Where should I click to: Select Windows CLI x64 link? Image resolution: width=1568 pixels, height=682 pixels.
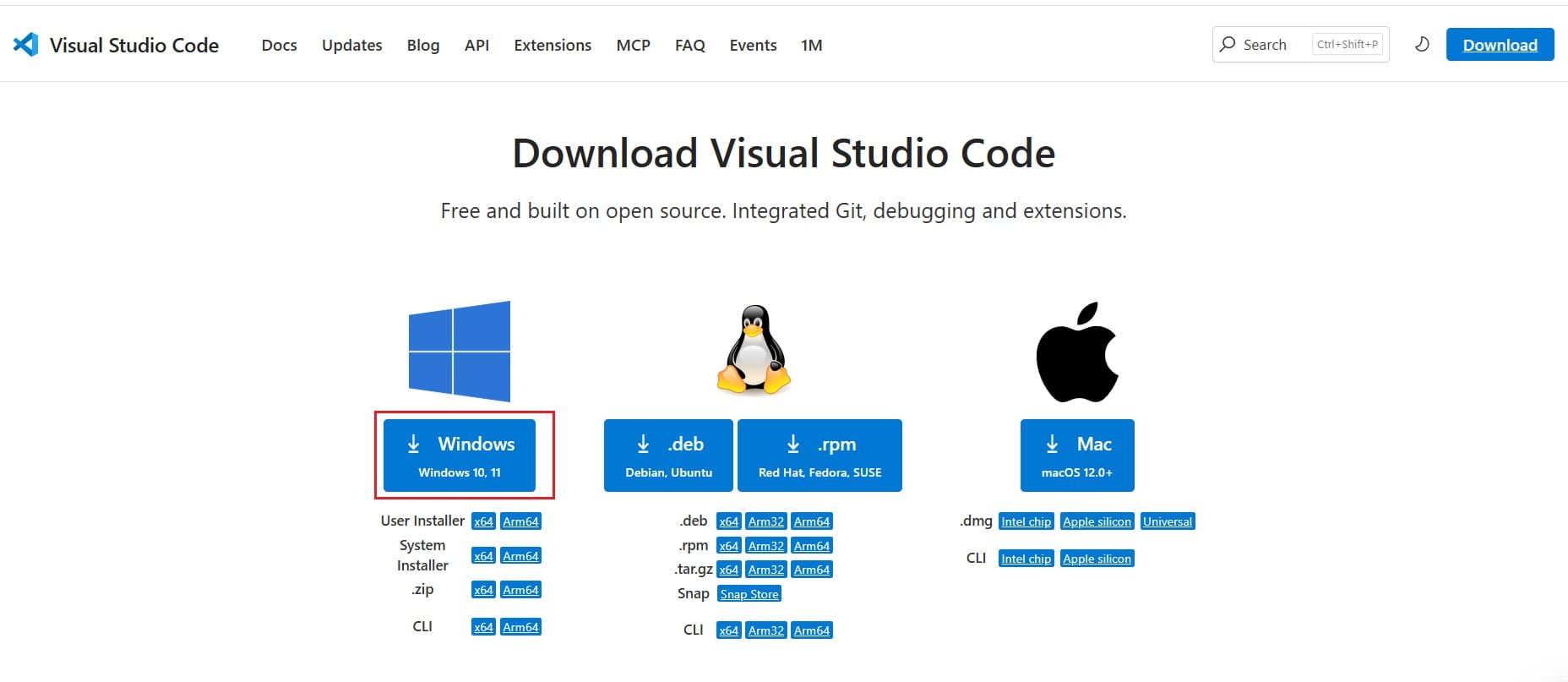[x=483, y=627]
